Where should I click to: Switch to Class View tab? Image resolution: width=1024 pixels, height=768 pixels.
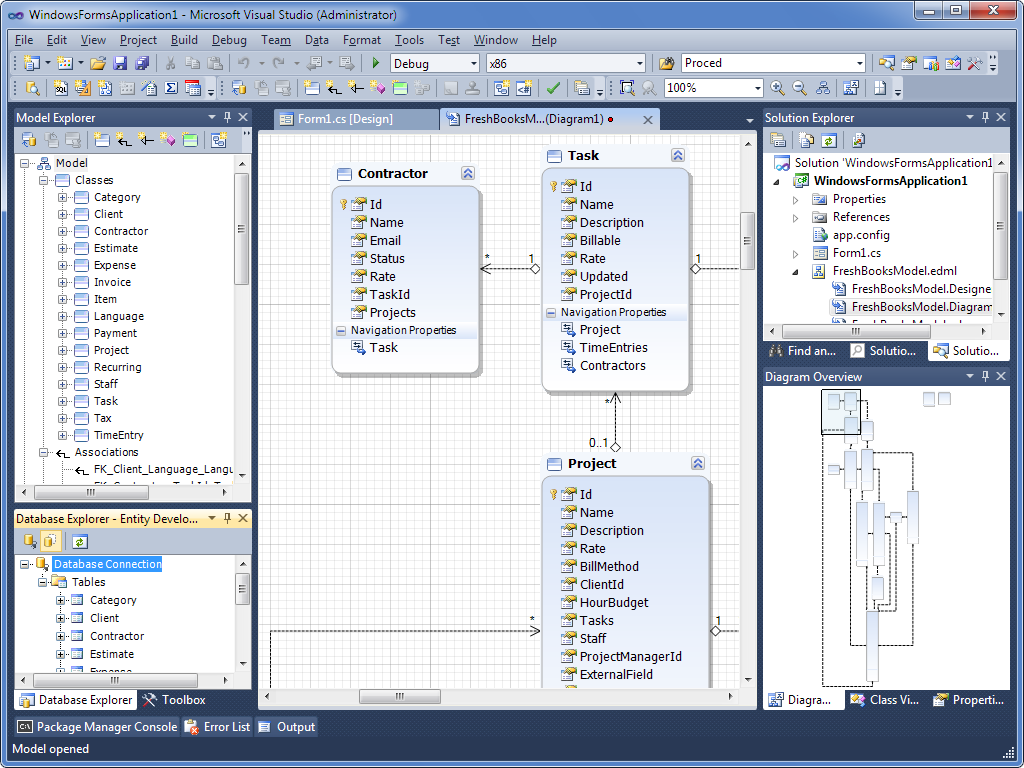tap(886, 699)
